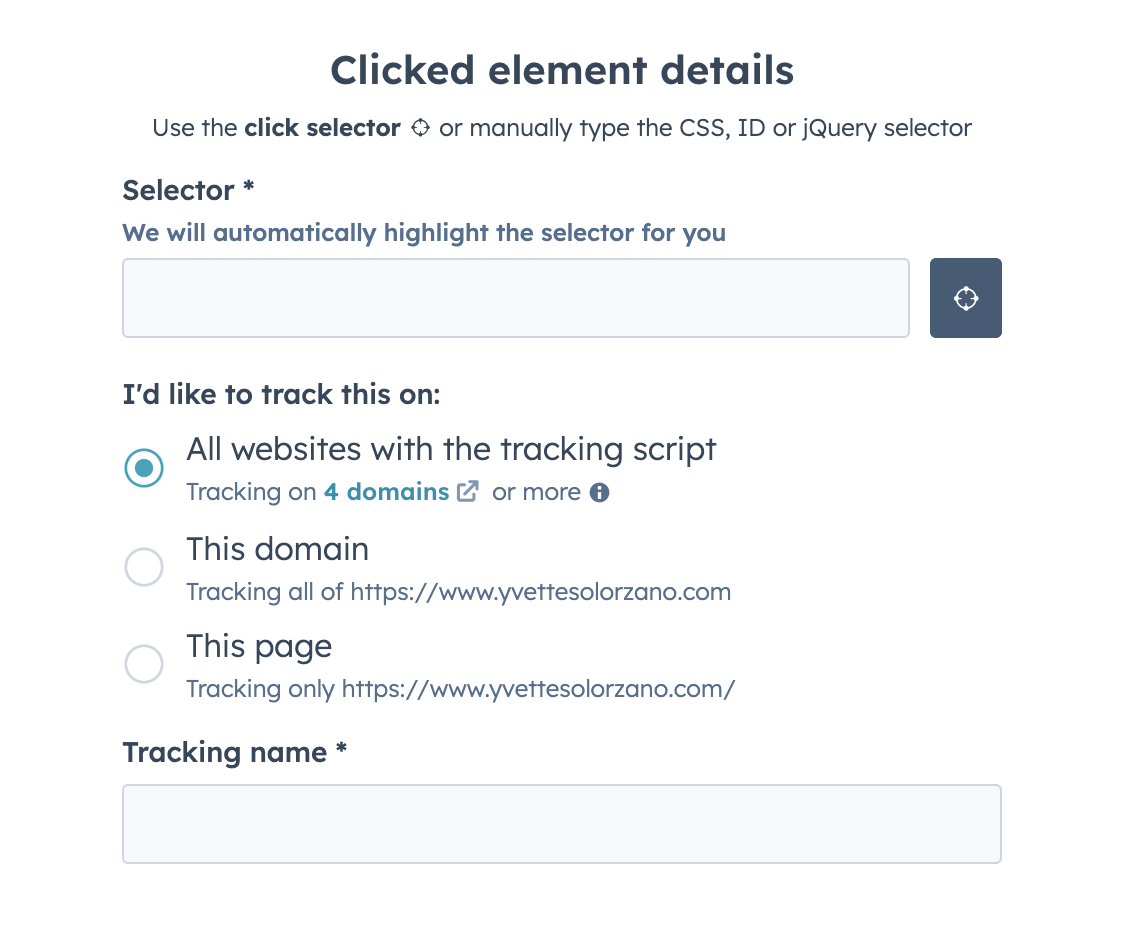Select the All websites with tracking script option
This screenshot has height=952, width=1128.
(x=144, y=468)
